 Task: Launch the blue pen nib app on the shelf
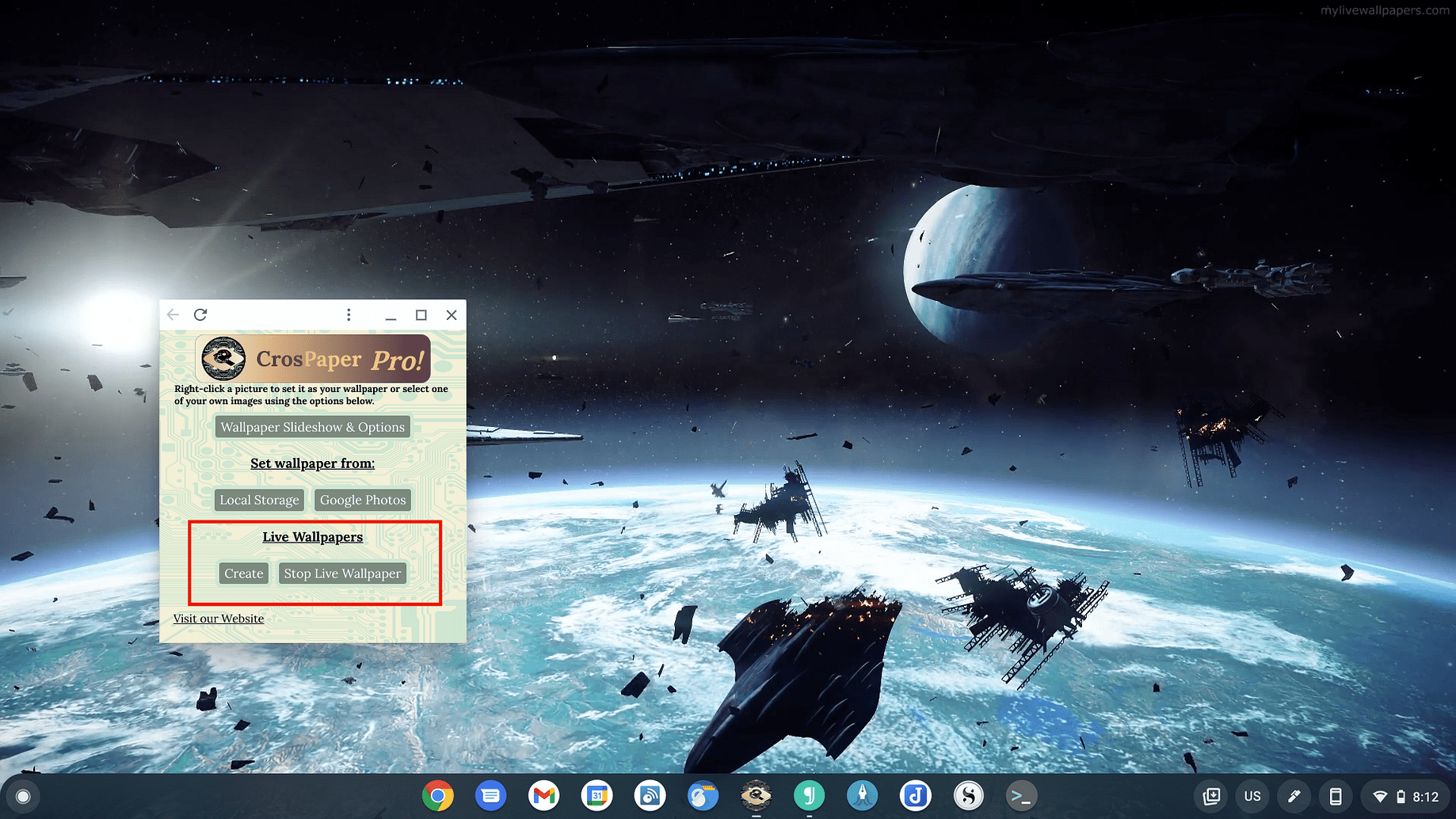pos(862,795)
